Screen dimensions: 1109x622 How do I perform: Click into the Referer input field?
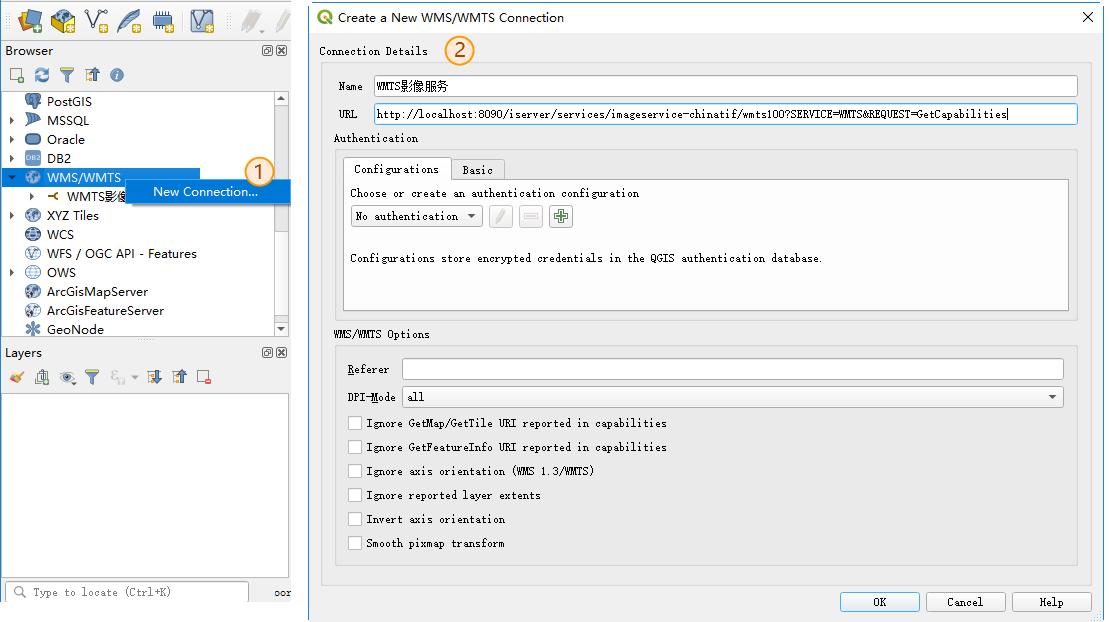coord(732,370)
